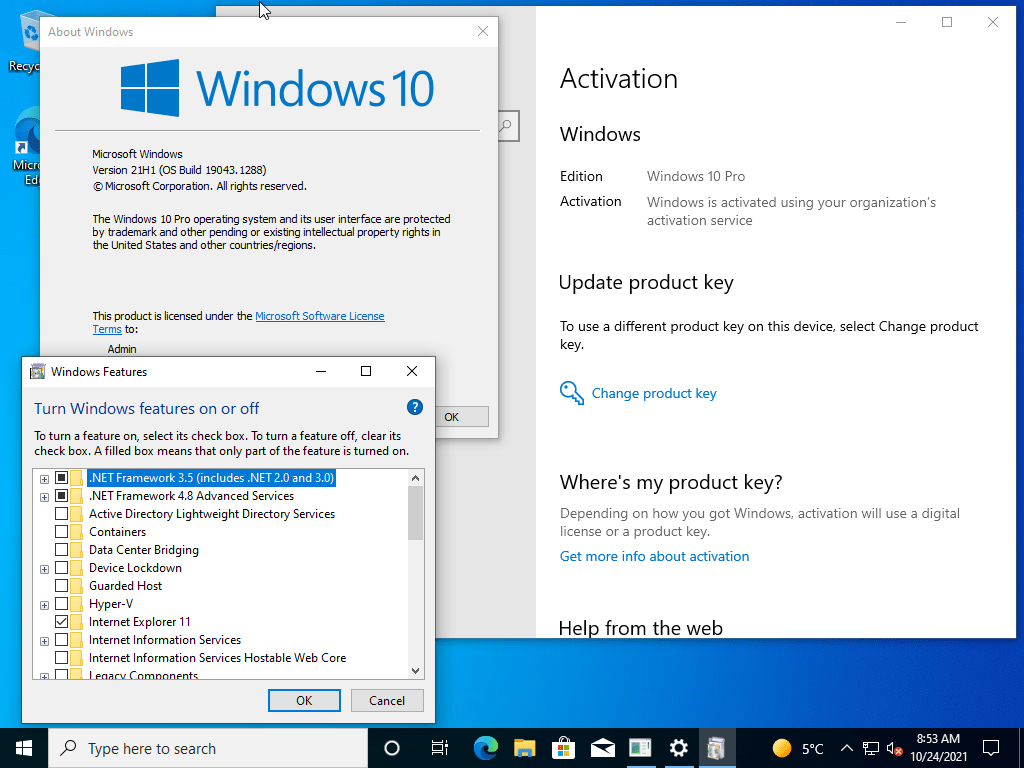
Task: Click the Windows Features title bar icon
Action: [x=38, y=372]
